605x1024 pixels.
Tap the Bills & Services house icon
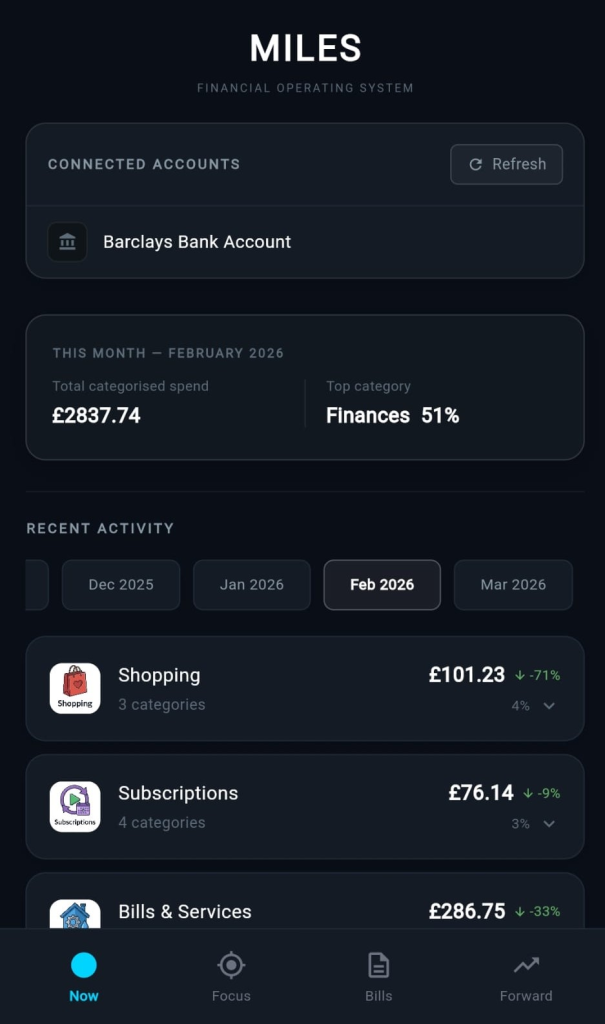pos(75,915)
